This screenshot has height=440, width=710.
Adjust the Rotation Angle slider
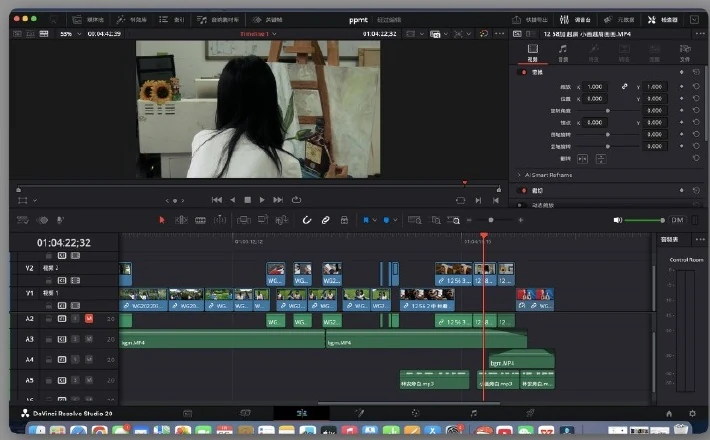(x=608, y=110)
